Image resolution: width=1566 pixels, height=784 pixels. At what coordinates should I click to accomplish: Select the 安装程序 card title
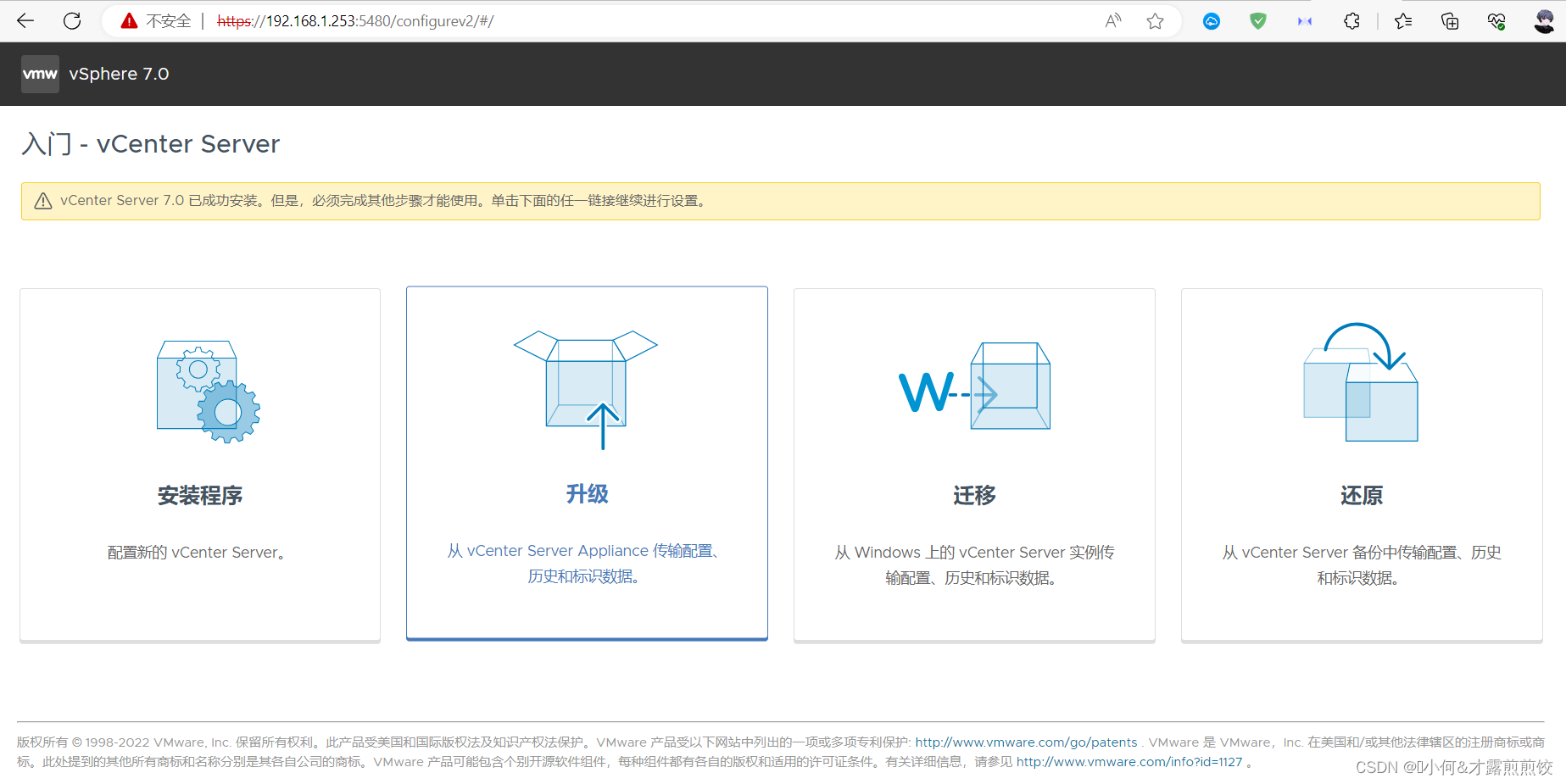tap(200, 496)
